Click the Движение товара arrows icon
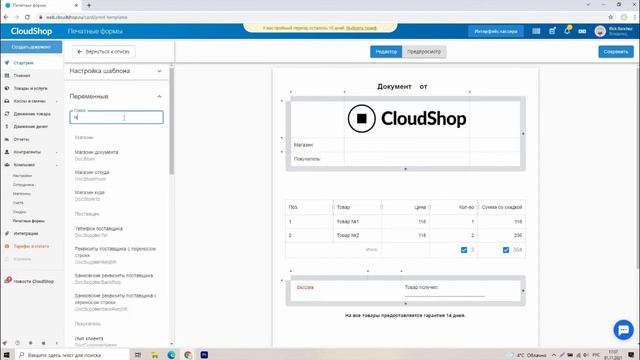640x360 pixels. coord(7,114)
